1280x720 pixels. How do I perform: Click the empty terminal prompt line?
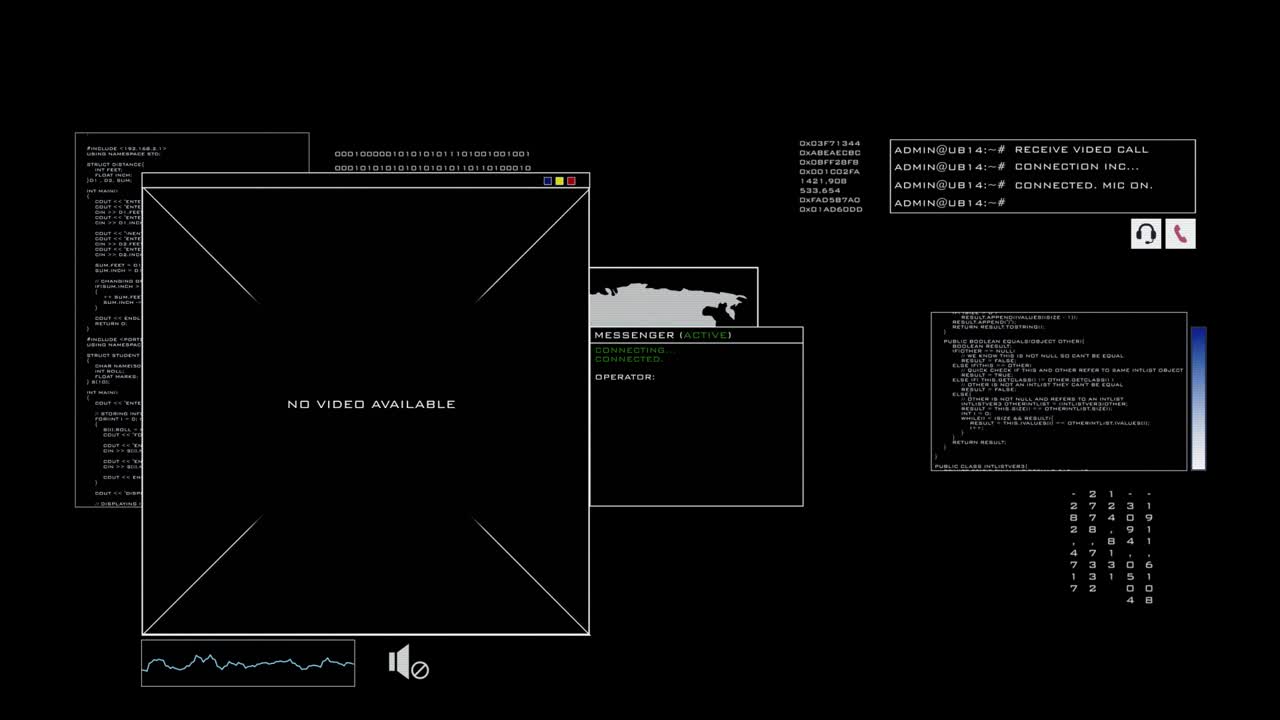950,203
